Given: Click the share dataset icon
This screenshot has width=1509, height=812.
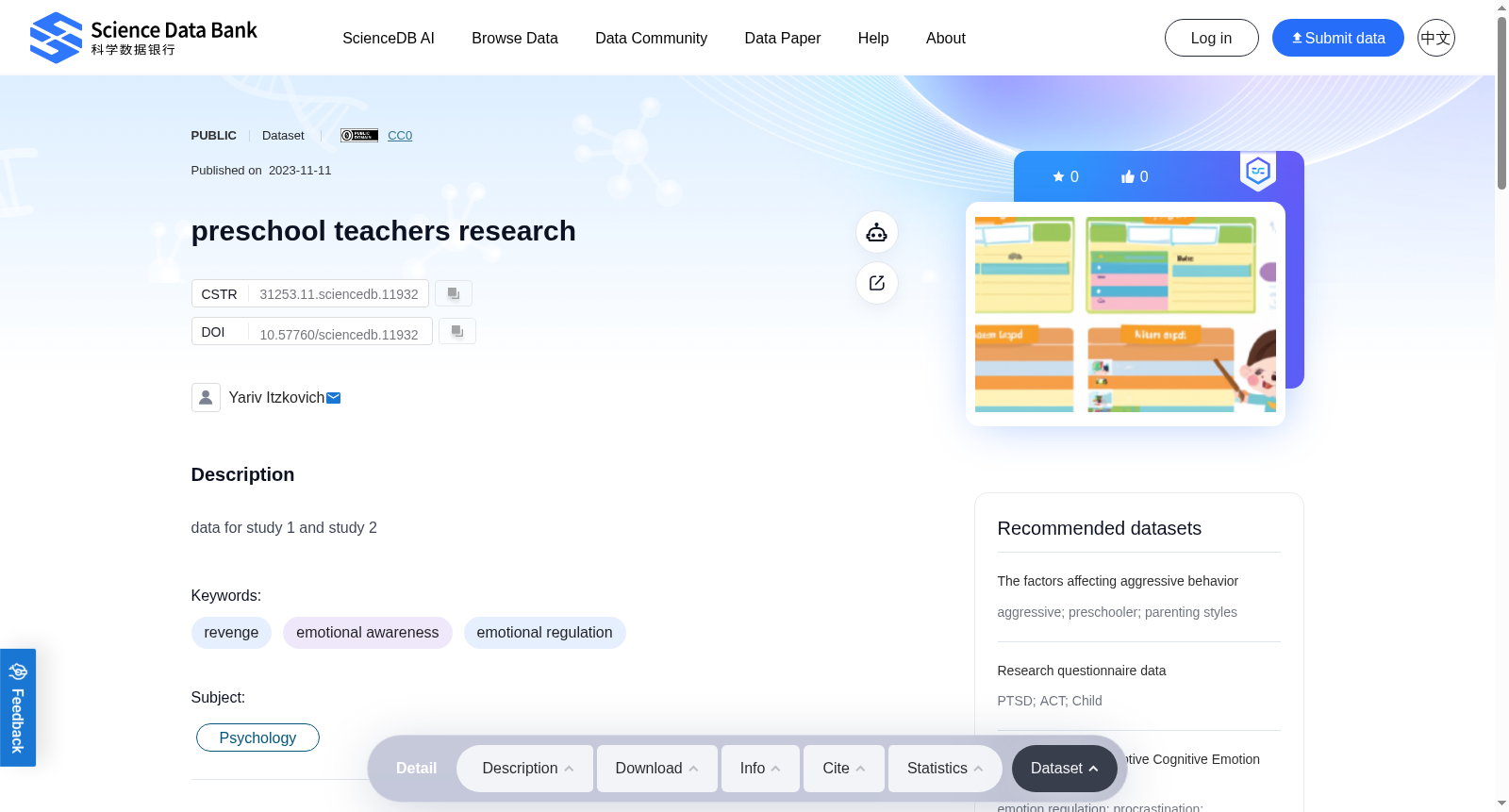Looking at the screenshot, I should 877,283.
